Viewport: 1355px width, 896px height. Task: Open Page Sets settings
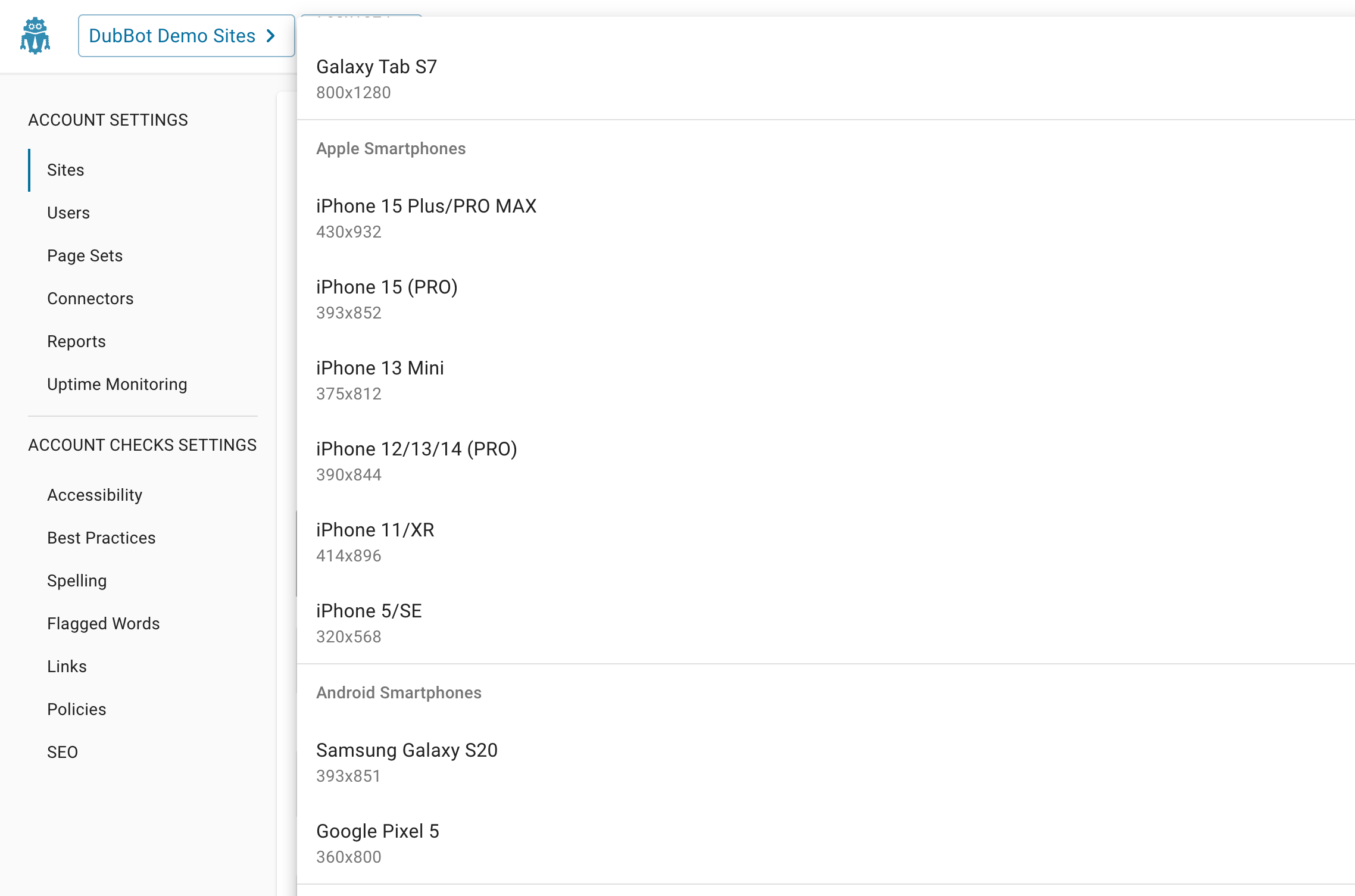pos(85,255)
